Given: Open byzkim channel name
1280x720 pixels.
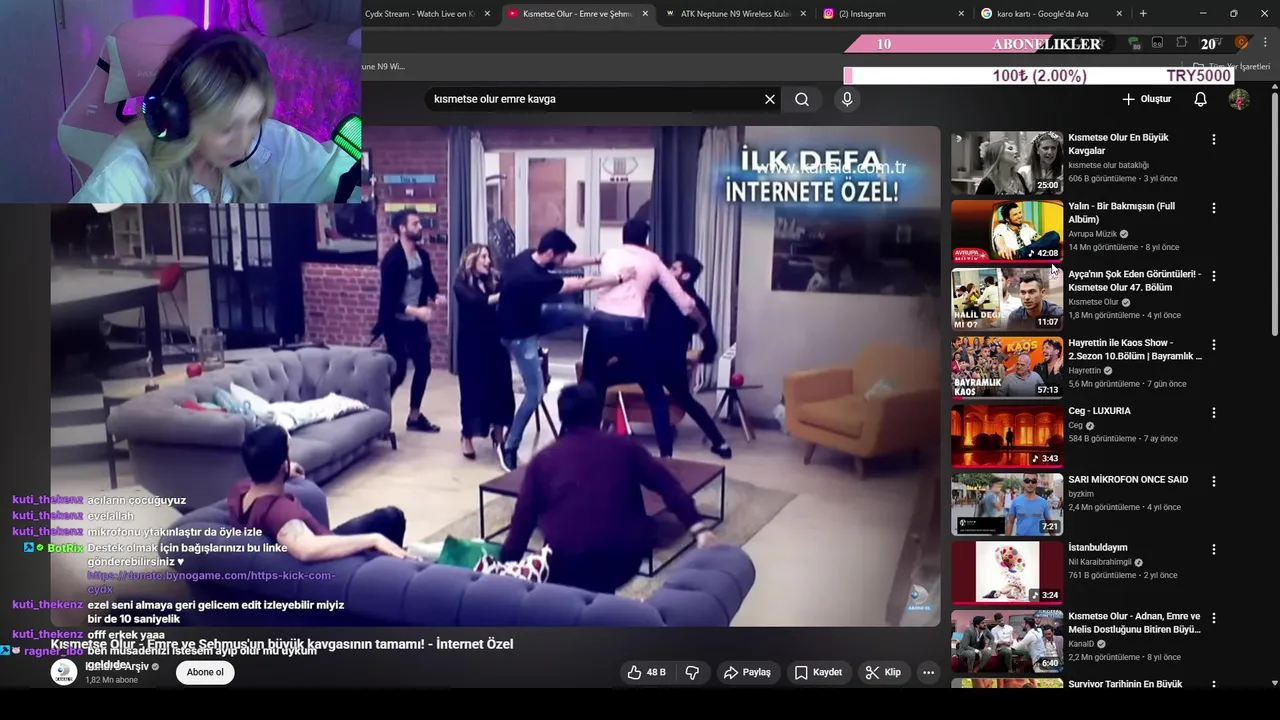Looking at the screenshot, I should [x=1081, y=493].
